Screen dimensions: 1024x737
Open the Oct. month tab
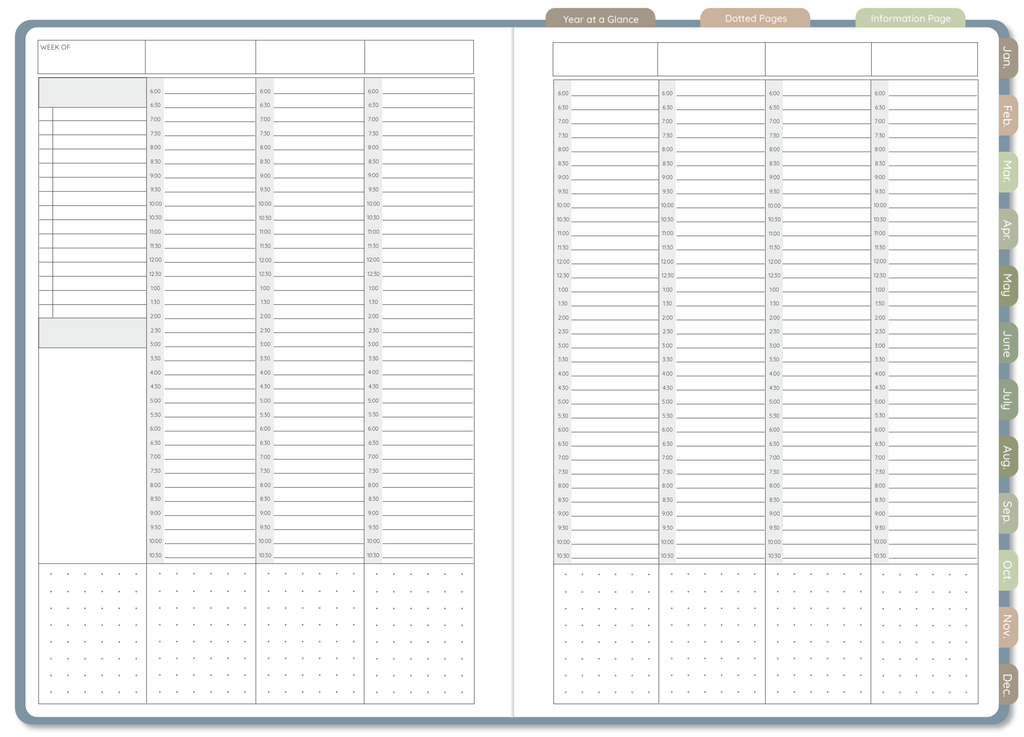point(1007,570)
